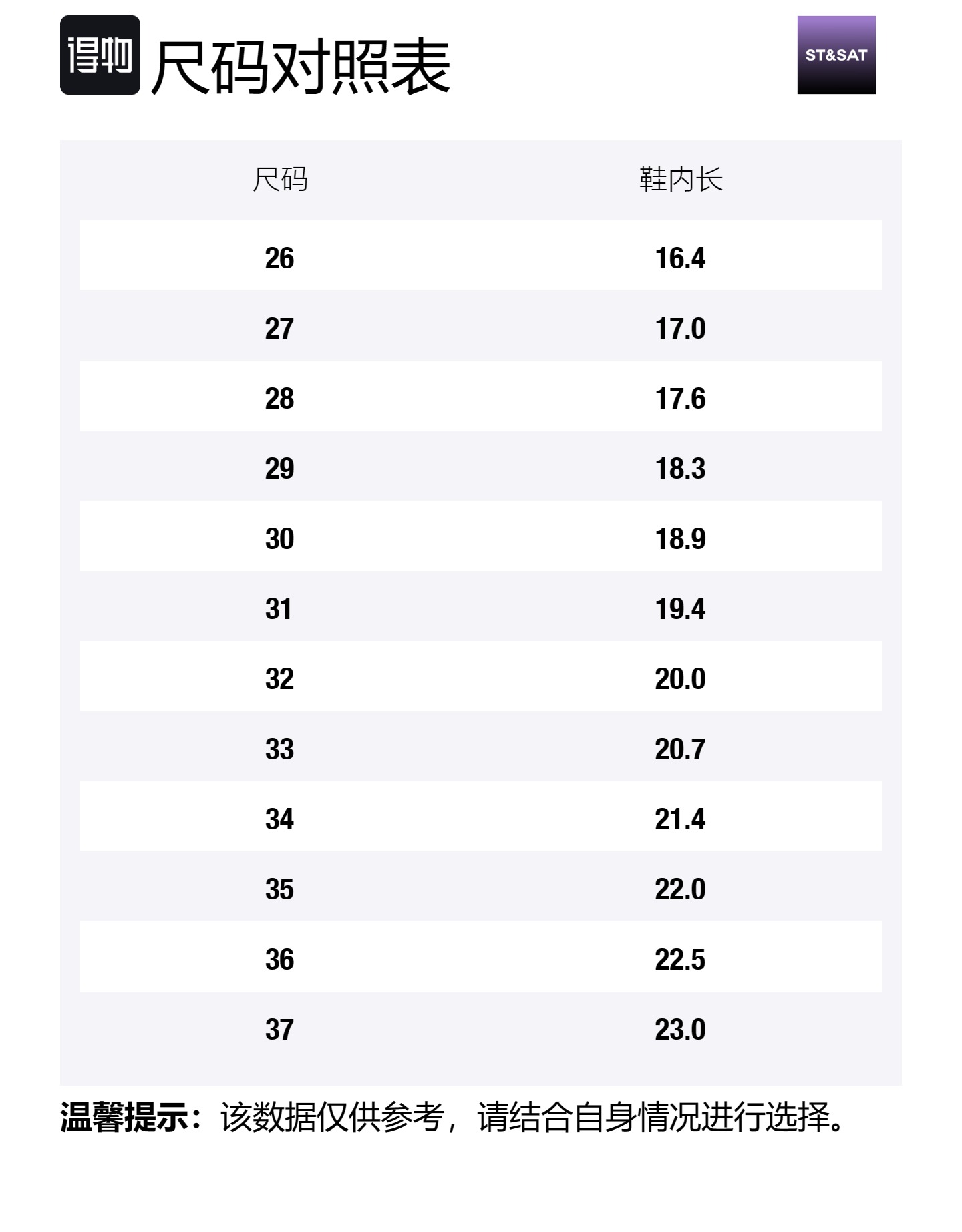Viewport: 962px width, 1232px height.
Task: Click the 17.6 inner length value
Action: click(x=680, y=399)
